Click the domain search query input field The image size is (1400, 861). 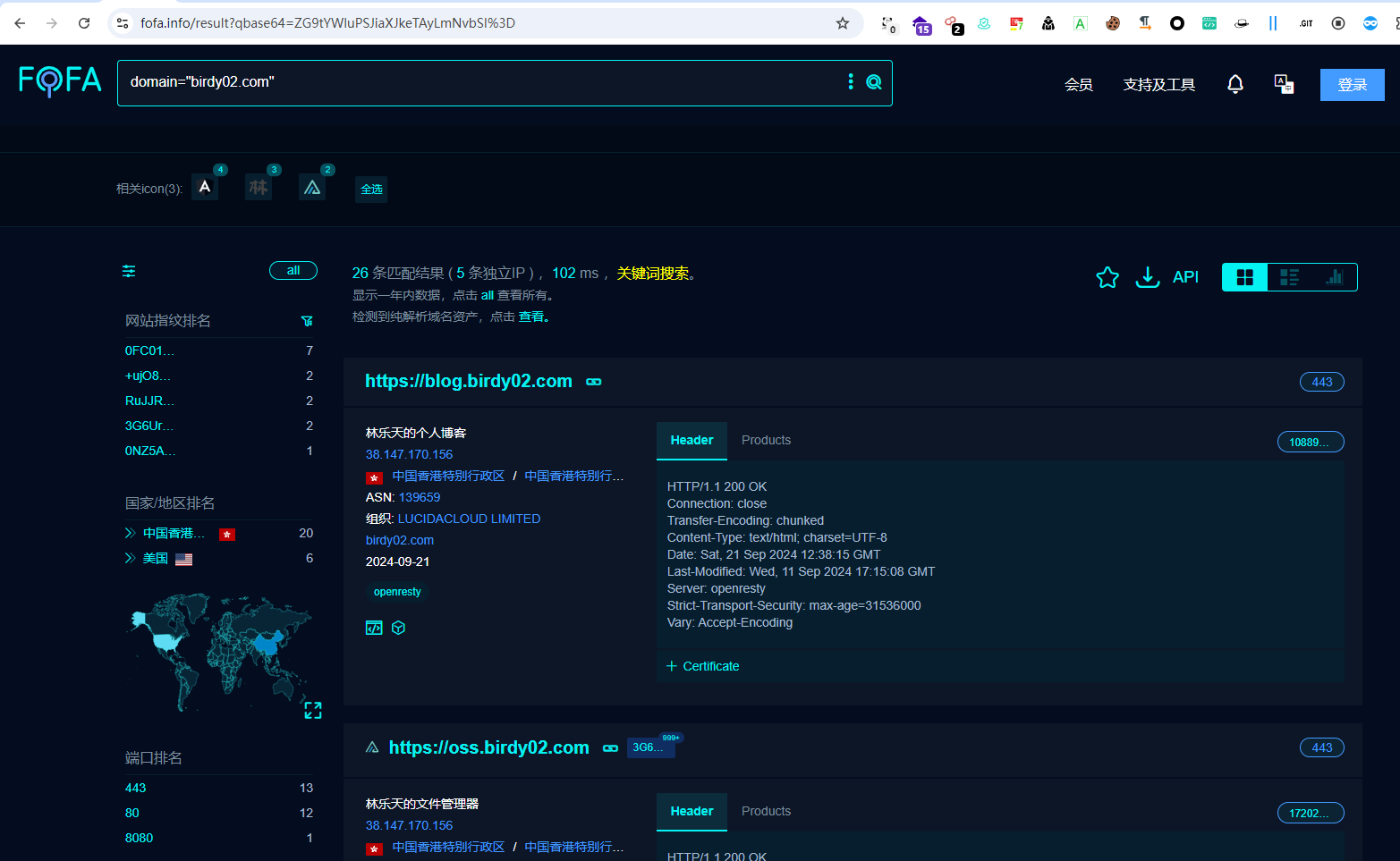click(x=474, y=82)
